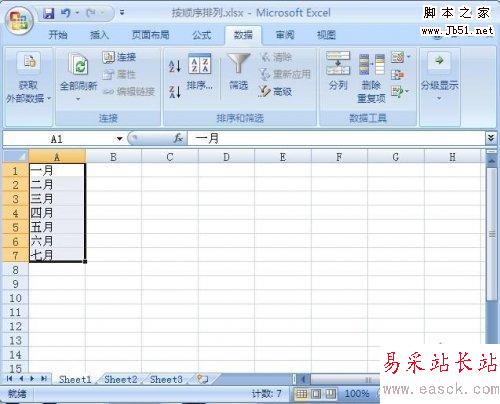Redo the last action
500x404 pixels.
pyautogui.click(x=90, y=13)
